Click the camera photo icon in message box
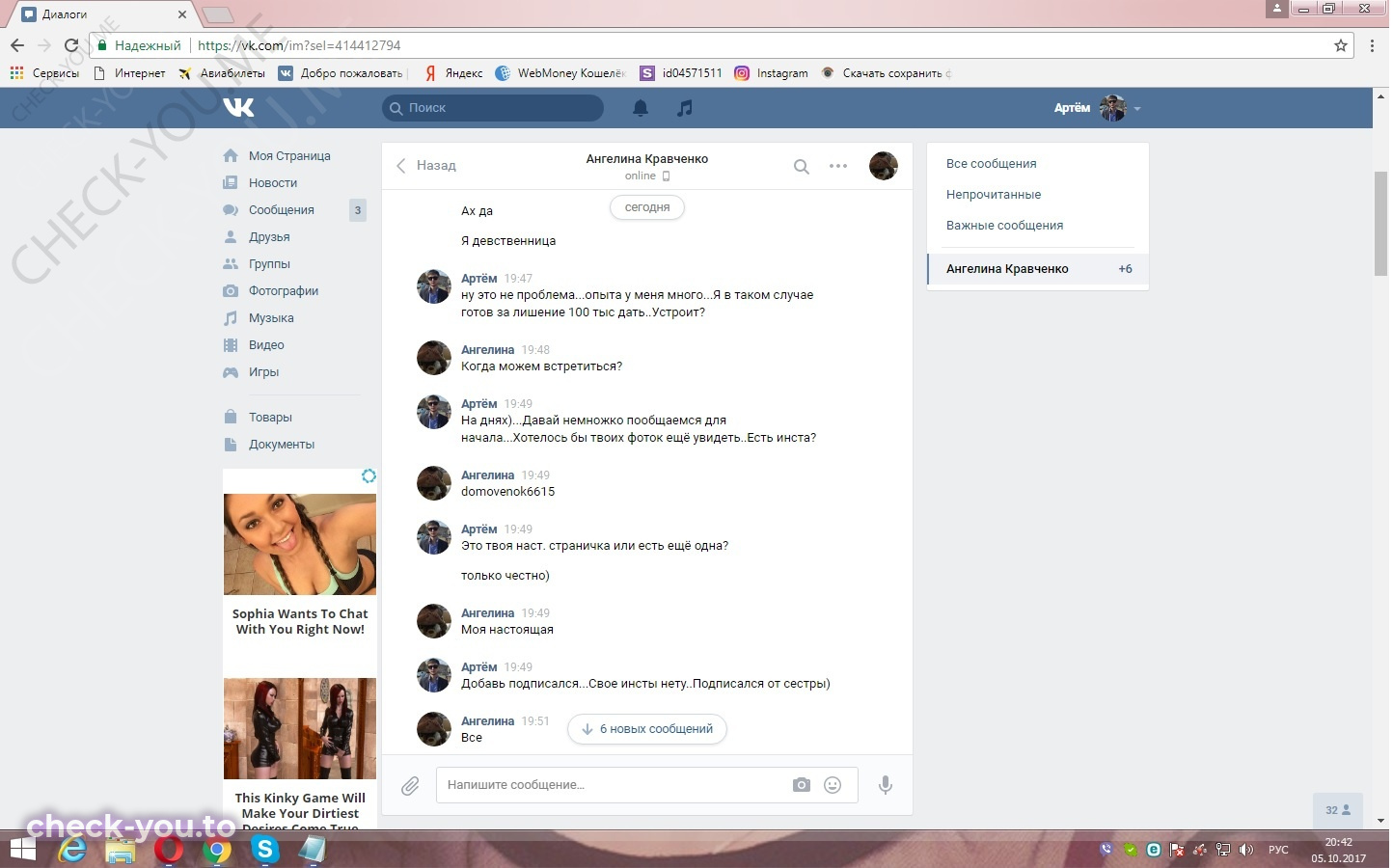1393x868 pixels. 802,785
